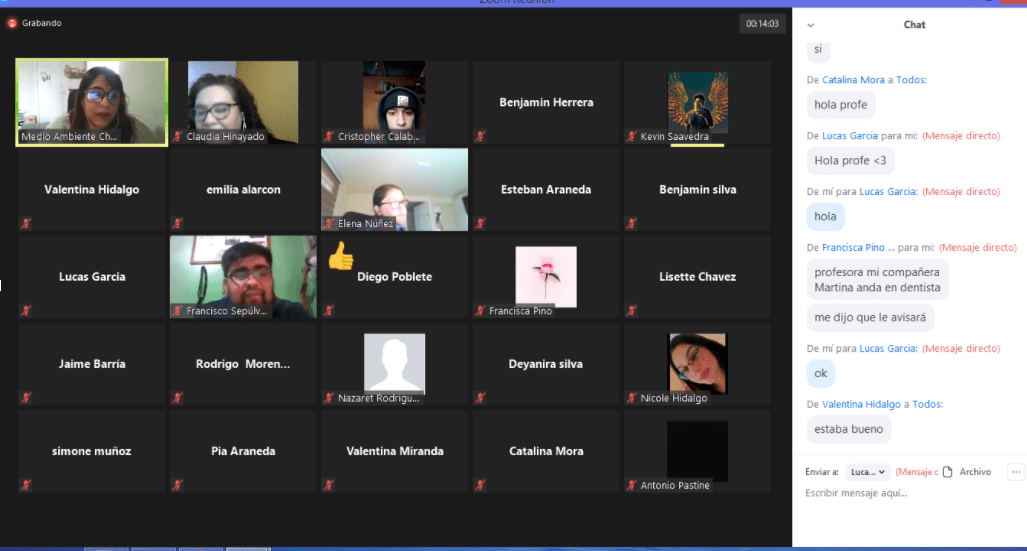Click sender name Catalina Mora in chat
1027x551 pixels.
pyautogui.click(x=853, y=80)
